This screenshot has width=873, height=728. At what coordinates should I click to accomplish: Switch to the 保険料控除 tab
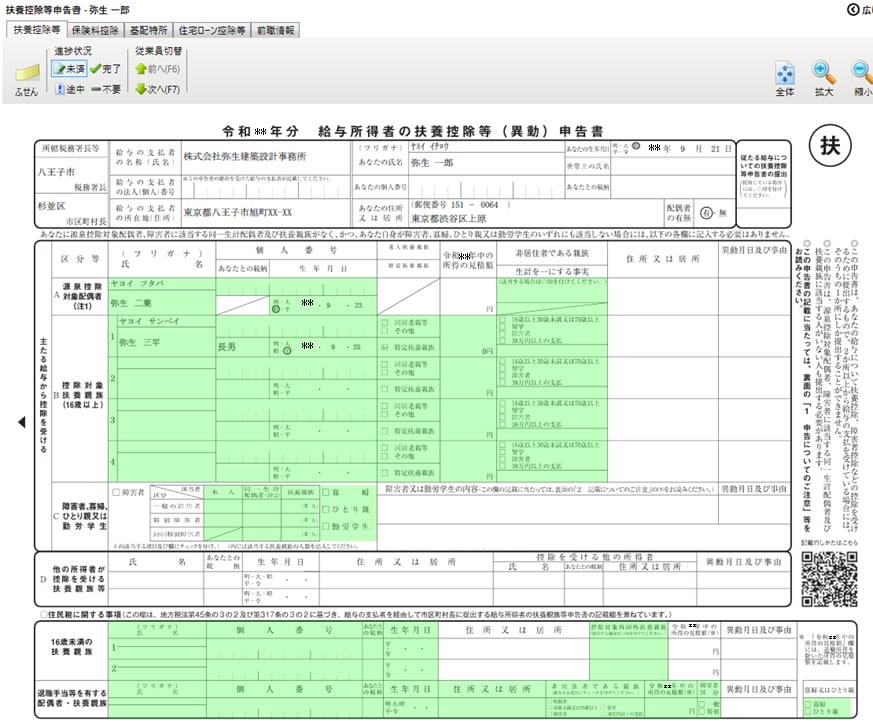point(93,30)
